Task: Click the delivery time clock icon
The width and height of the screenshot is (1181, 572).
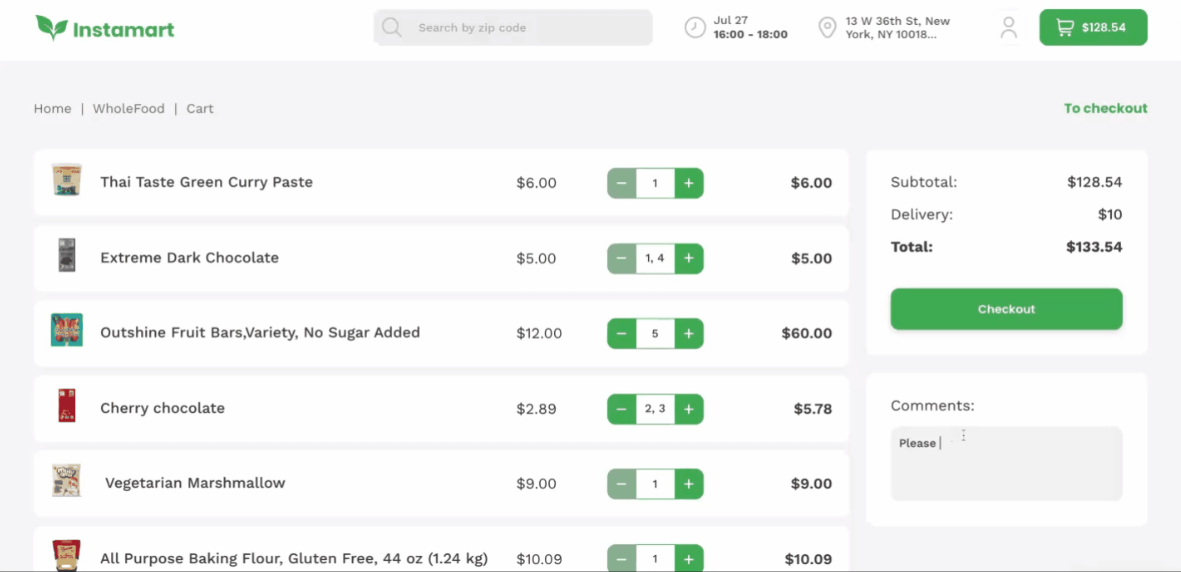Action: click(x=695, y=27)
